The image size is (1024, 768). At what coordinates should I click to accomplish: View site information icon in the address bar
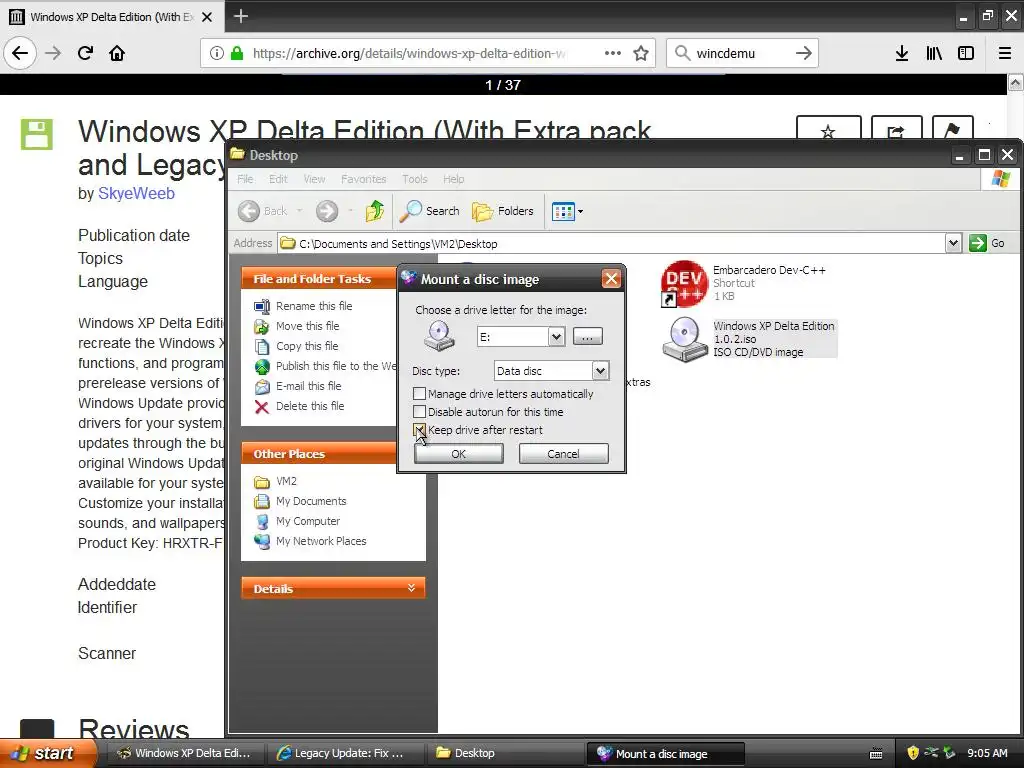pos(216,54)
